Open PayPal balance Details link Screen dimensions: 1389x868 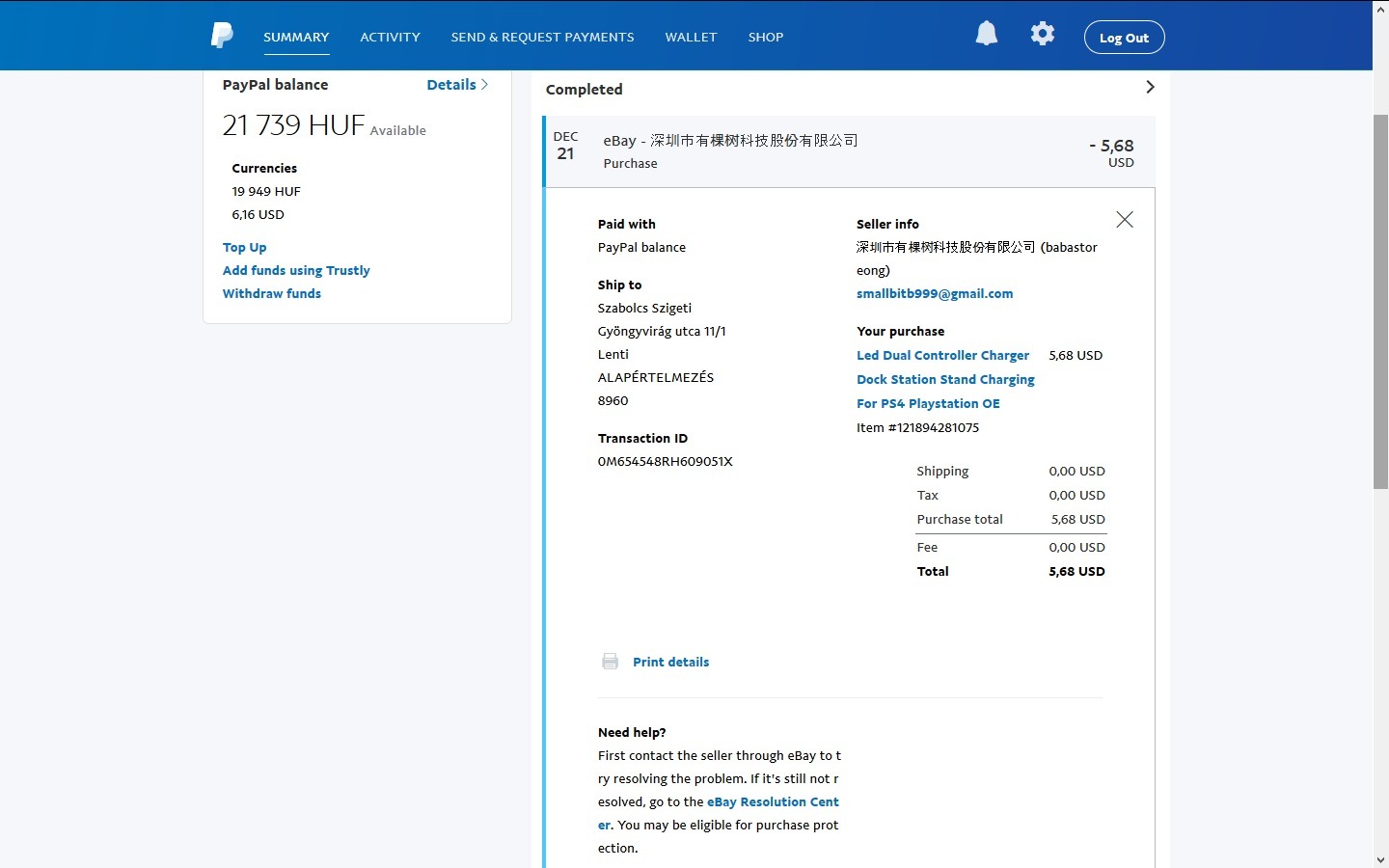click(x=457, y=85)
